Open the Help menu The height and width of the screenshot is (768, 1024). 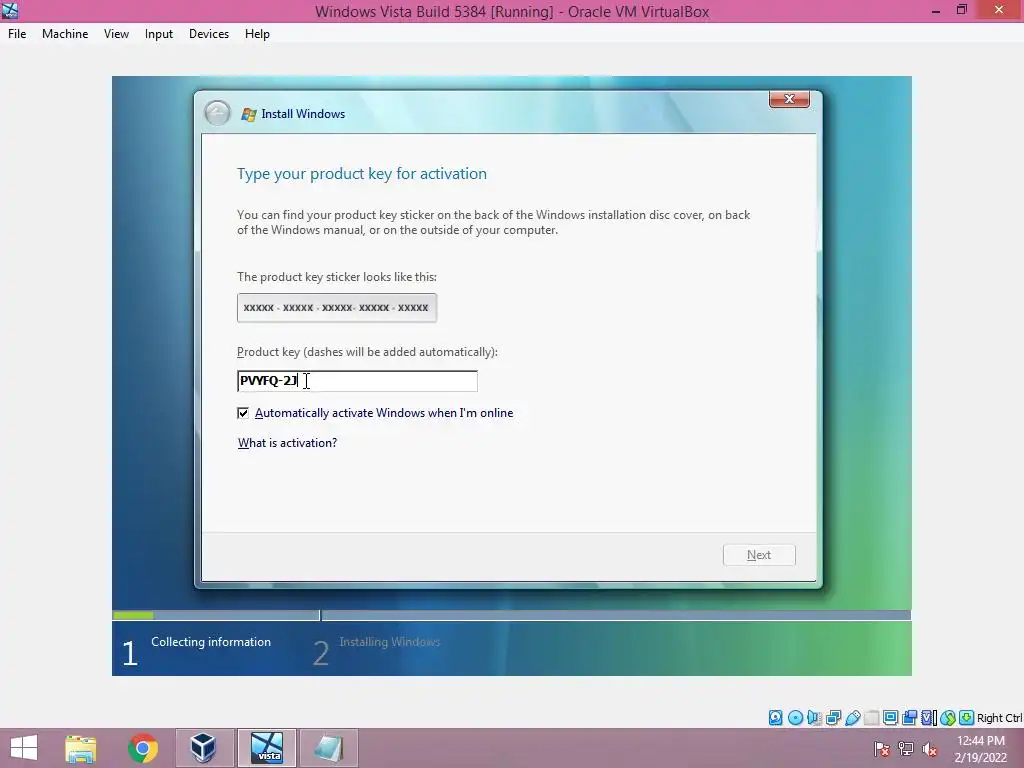click(x=257, y=34)
